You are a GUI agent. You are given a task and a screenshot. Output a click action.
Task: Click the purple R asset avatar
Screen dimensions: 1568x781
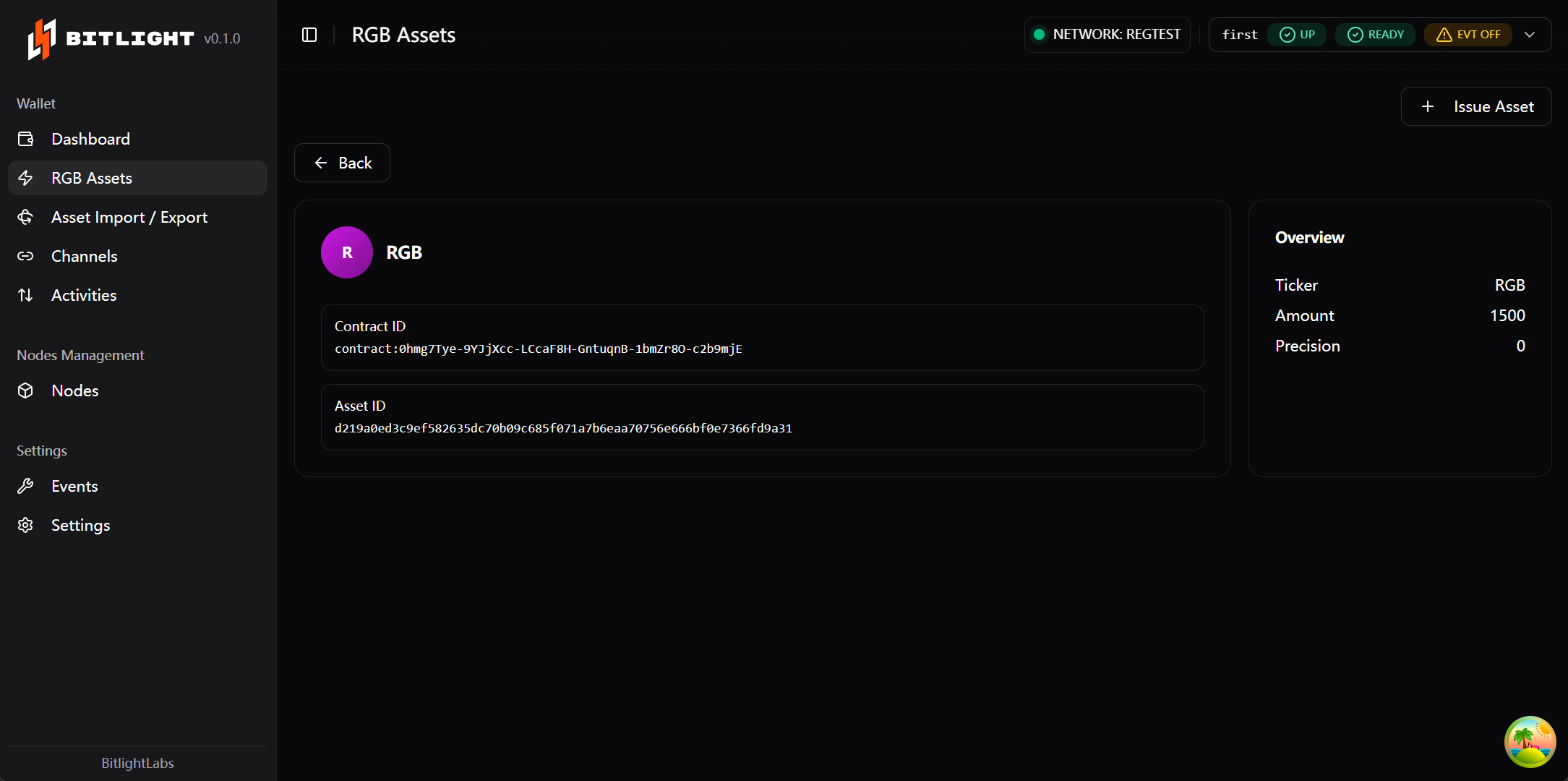tap(347, 252)
